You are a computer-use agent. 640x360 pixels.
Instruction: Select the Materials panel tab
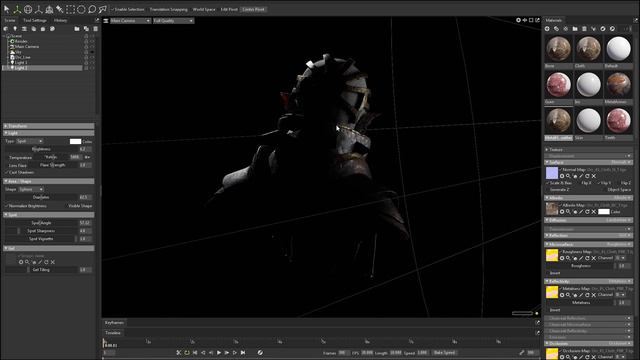pyautogui.click(x=553, y=20)
